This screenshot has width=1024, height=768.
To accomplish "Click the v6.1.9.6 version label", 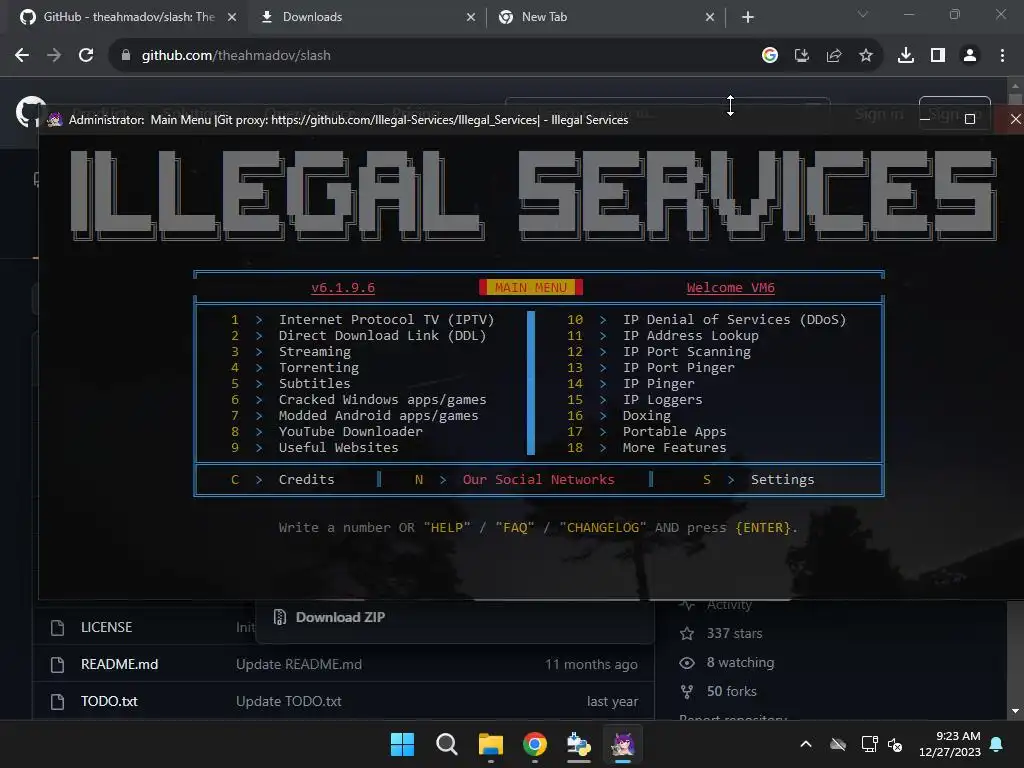I will pos(343,287).
